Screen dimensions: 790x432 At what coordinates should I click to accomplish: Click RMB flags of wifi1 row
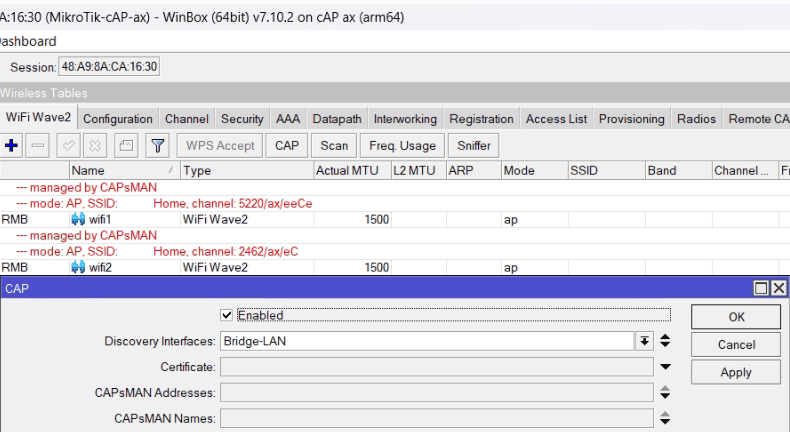pyautogui.click(x=15, y=219)
